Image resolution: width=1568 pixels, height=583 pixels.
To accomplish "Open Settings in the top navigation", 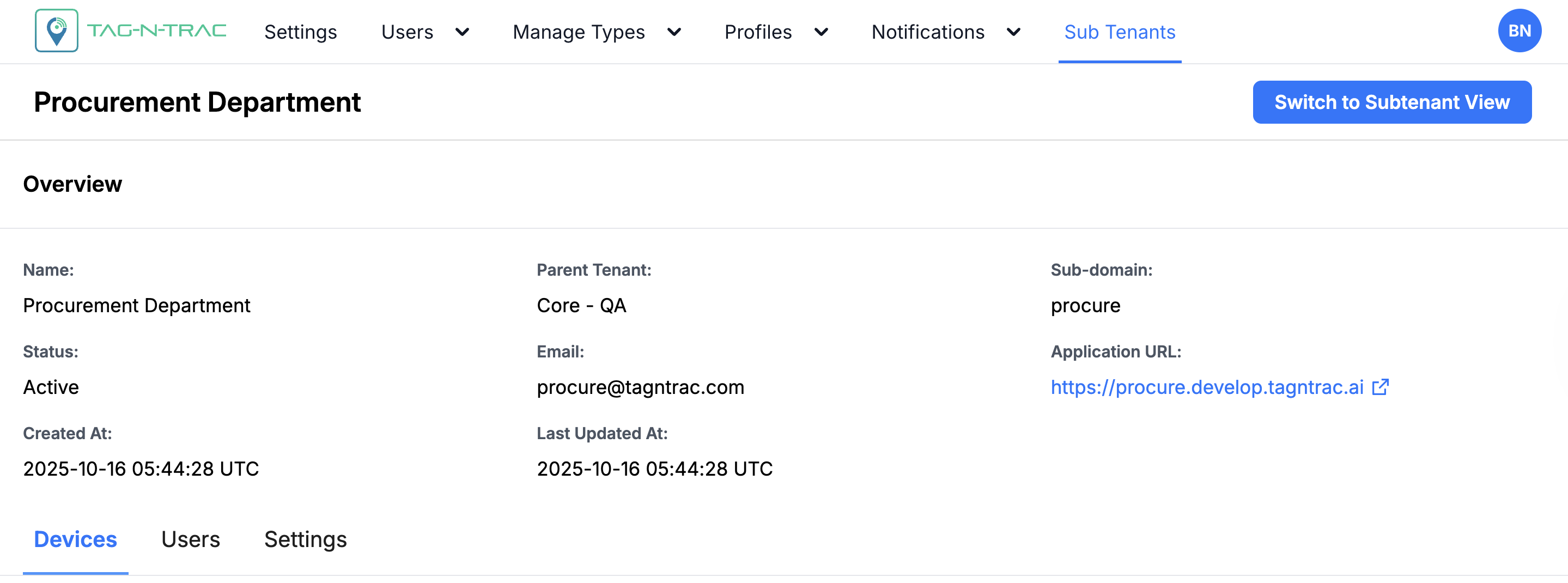I will tap(300, 32).
